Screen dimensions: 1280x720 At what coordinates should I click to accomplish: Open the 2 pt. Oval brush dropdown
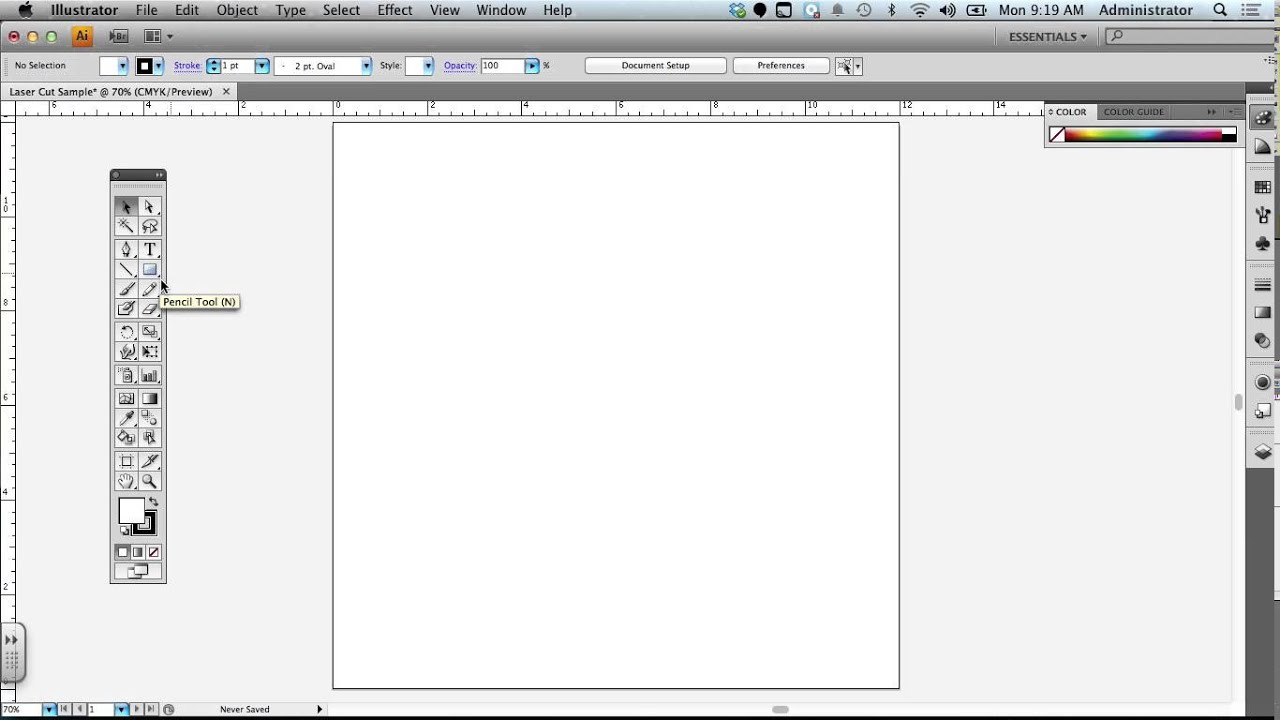tap(366, 66)
